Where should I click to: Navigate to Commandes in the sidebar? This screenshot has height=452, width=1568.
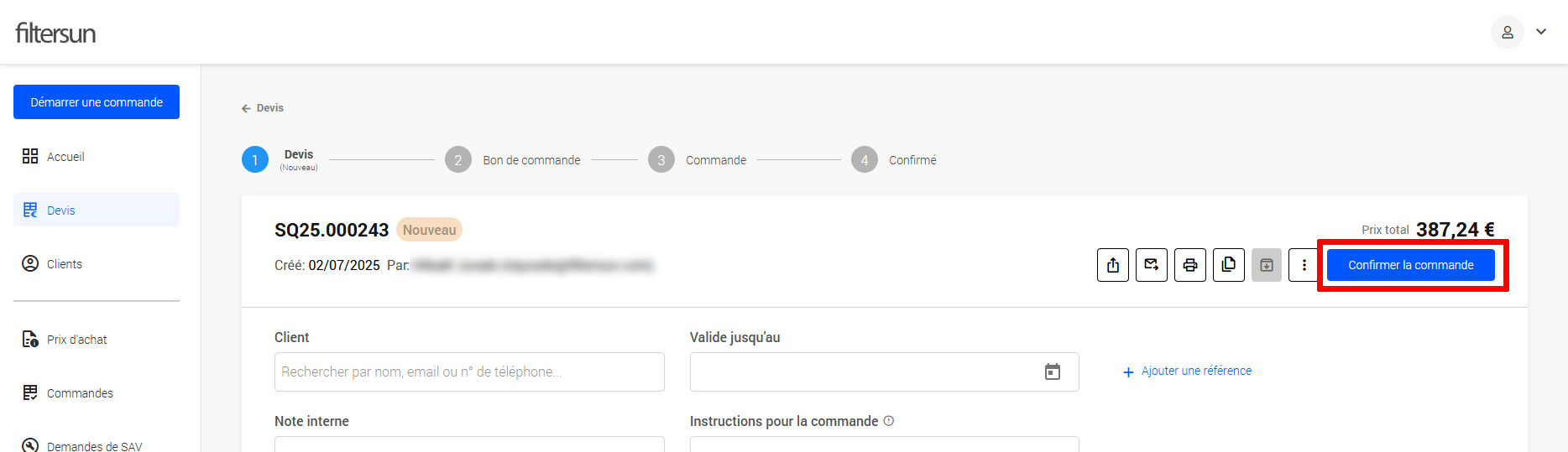80,393
